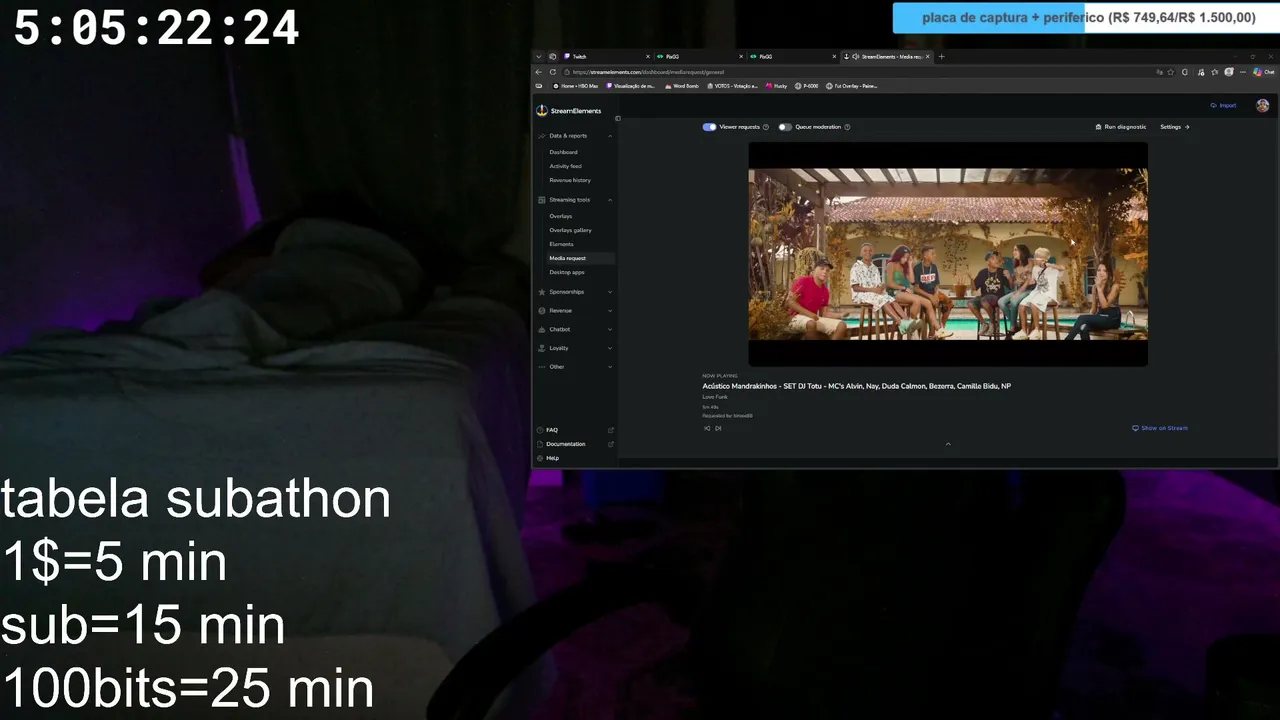Open the FAQ external link icon
The height and width of the screenshot is (720, 1280).
click(611, 430)
